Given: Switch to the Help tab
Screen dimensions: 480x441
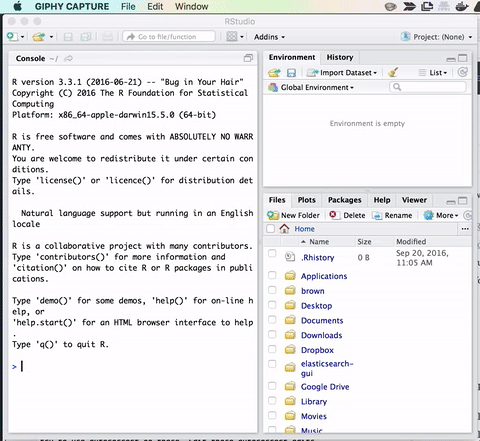Looking at the screenshot, I should (x=382, y=200).
